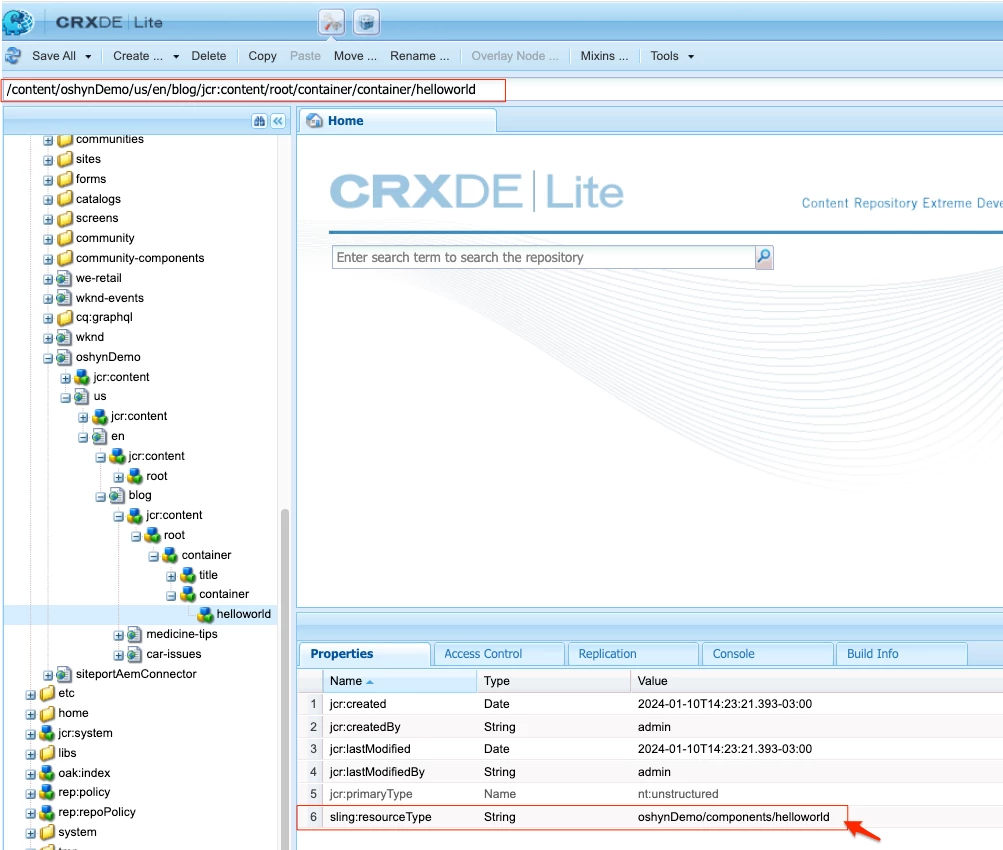1003x850 pixels.
Task: Select the communities tree item
Action: (109, 139)
